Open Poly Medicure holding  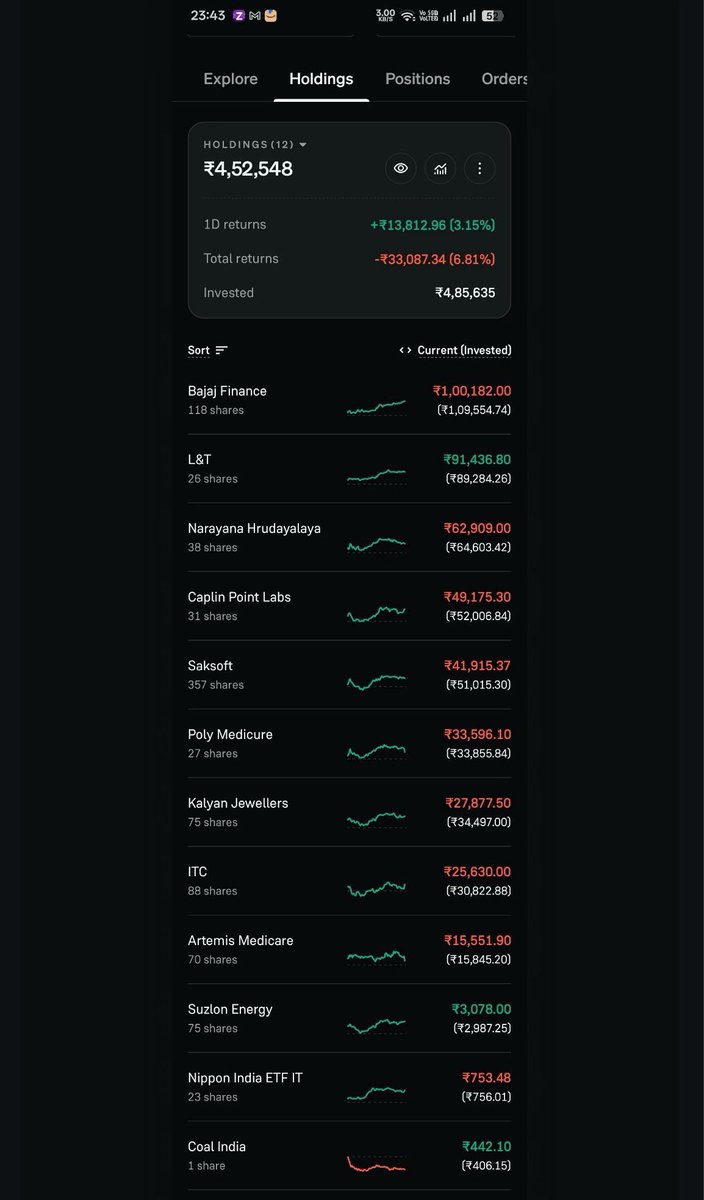point(349,744)
